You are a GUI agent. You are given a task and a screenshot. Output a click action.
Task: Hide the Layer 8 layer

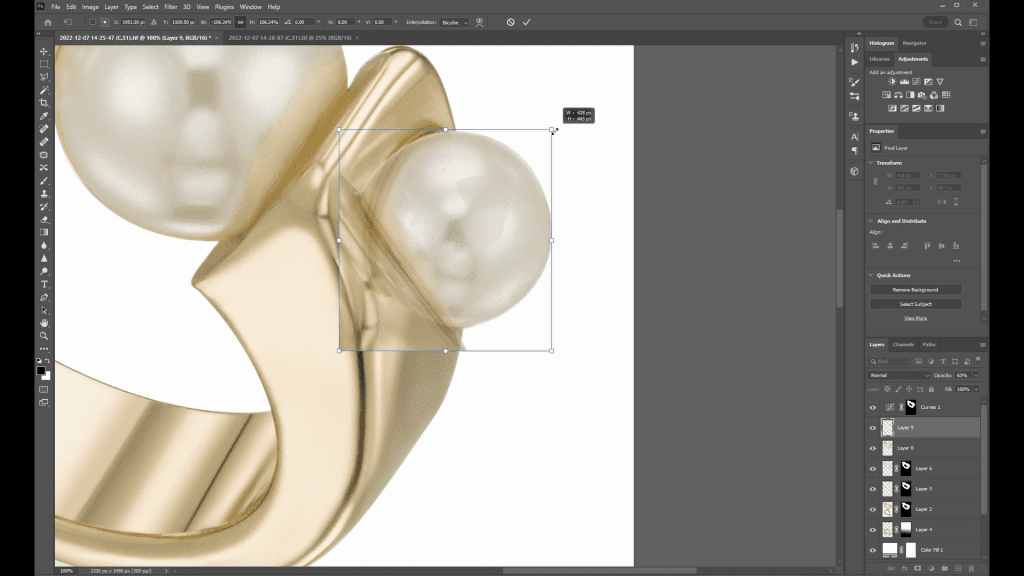[872, 448]
